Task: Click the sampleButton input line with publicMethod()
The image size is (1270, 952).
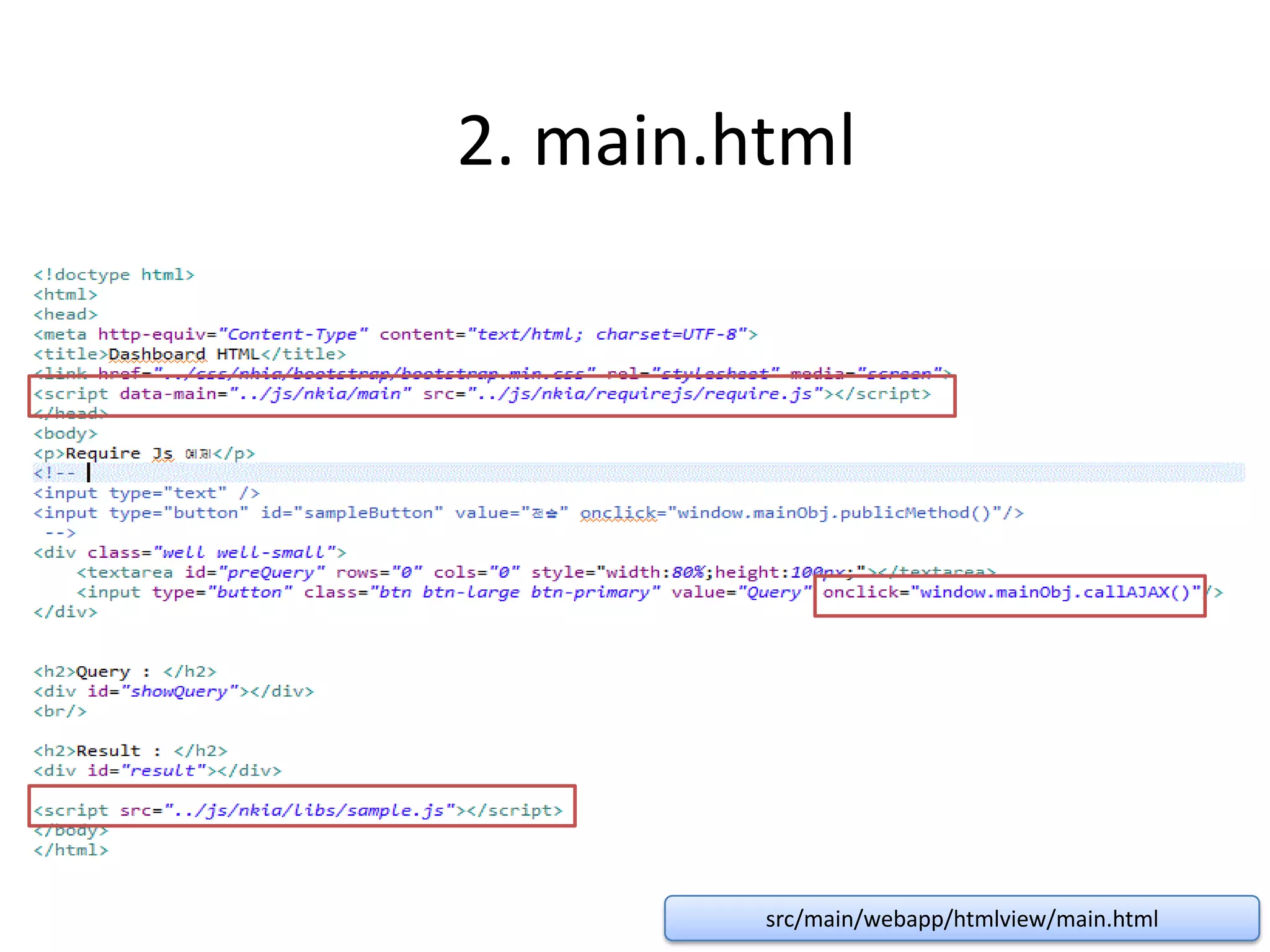Action: pos(528,513)
